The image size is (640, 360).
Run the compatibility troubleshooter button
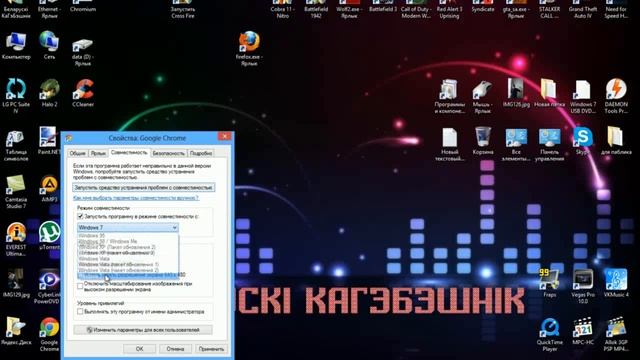(x=144, y=187)
